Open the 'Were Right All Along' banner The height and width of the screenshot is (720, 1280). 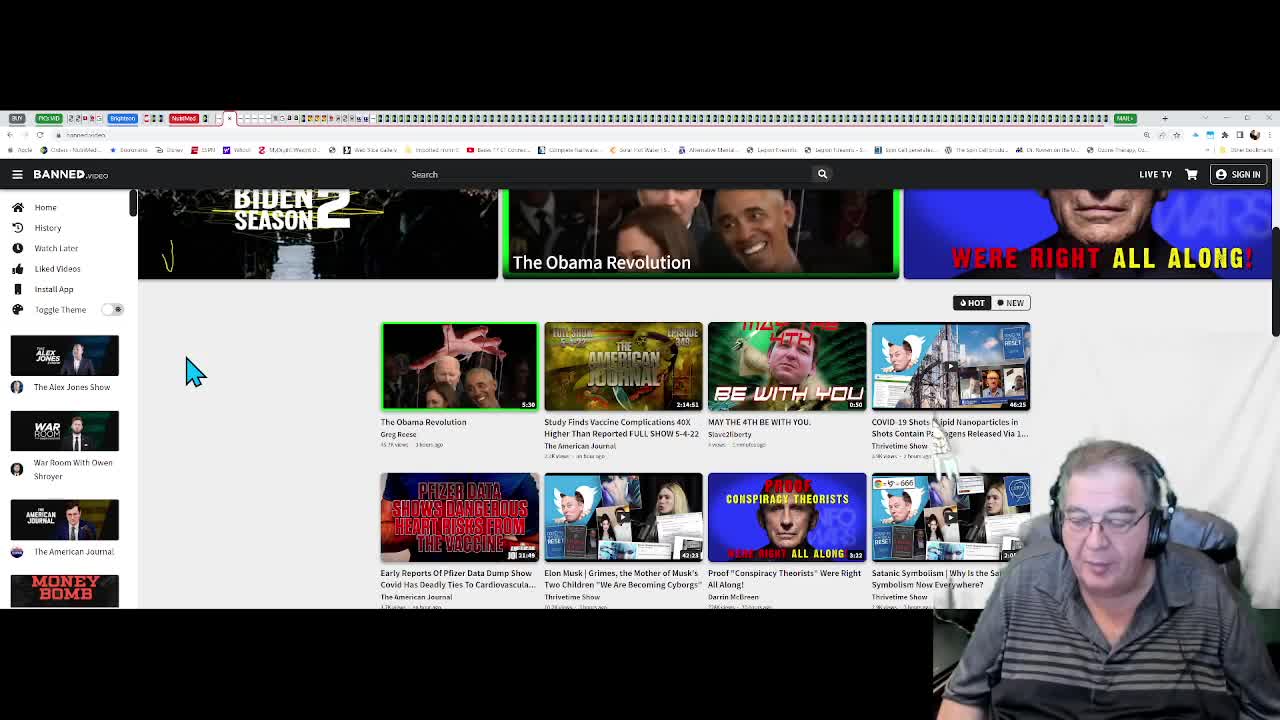[x=1087, y=234]
